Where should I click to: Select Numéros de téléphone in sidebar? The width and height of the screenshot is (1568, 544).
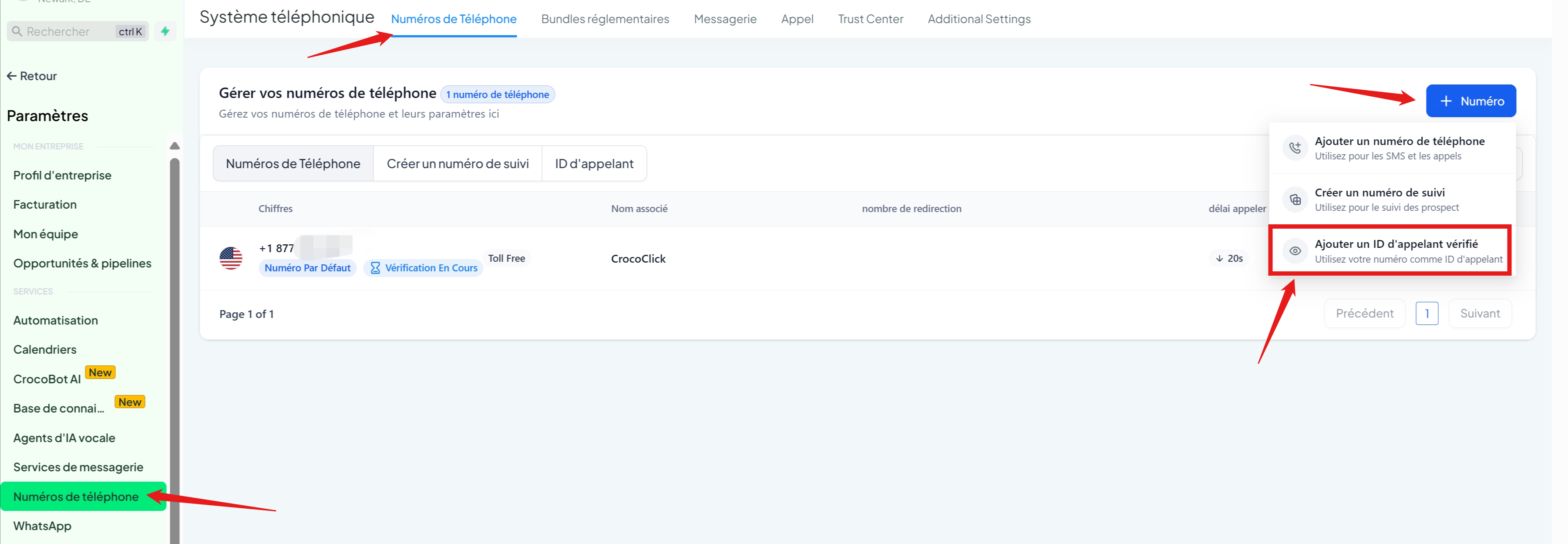(x=84, y=497)
